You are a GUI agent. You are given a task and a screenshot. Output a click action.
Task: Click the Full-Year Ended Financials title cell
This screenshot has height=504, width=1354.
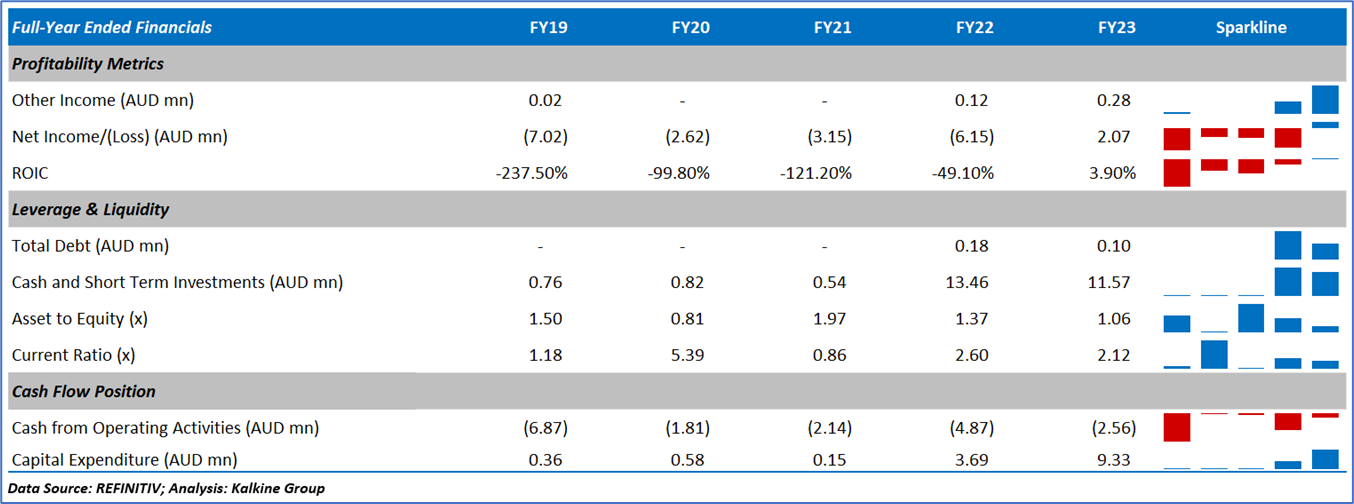(x=111, y=28)
